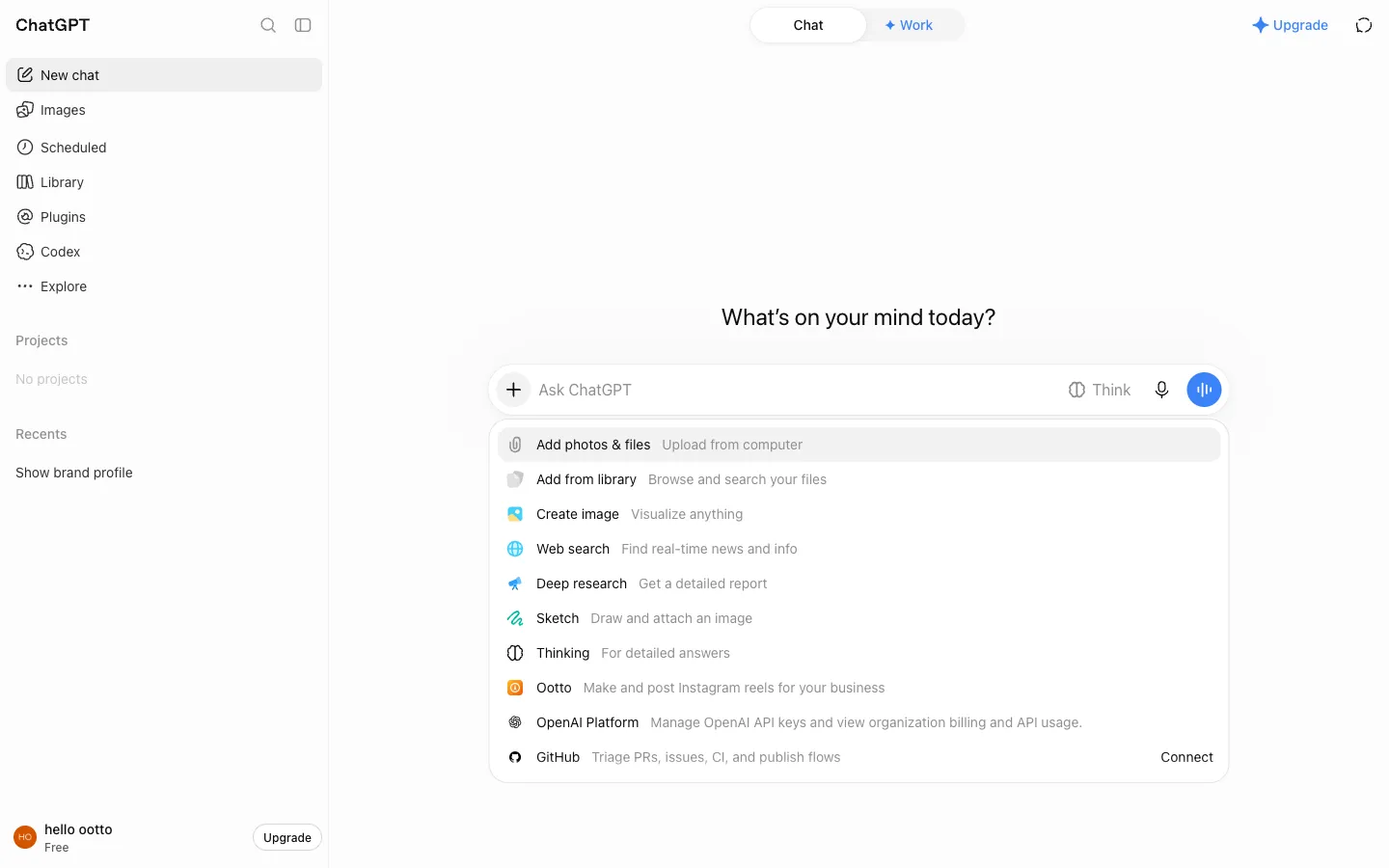Focus the Ask ChatGPT input field
This screenshot has width=1389, height=868.
796,390
